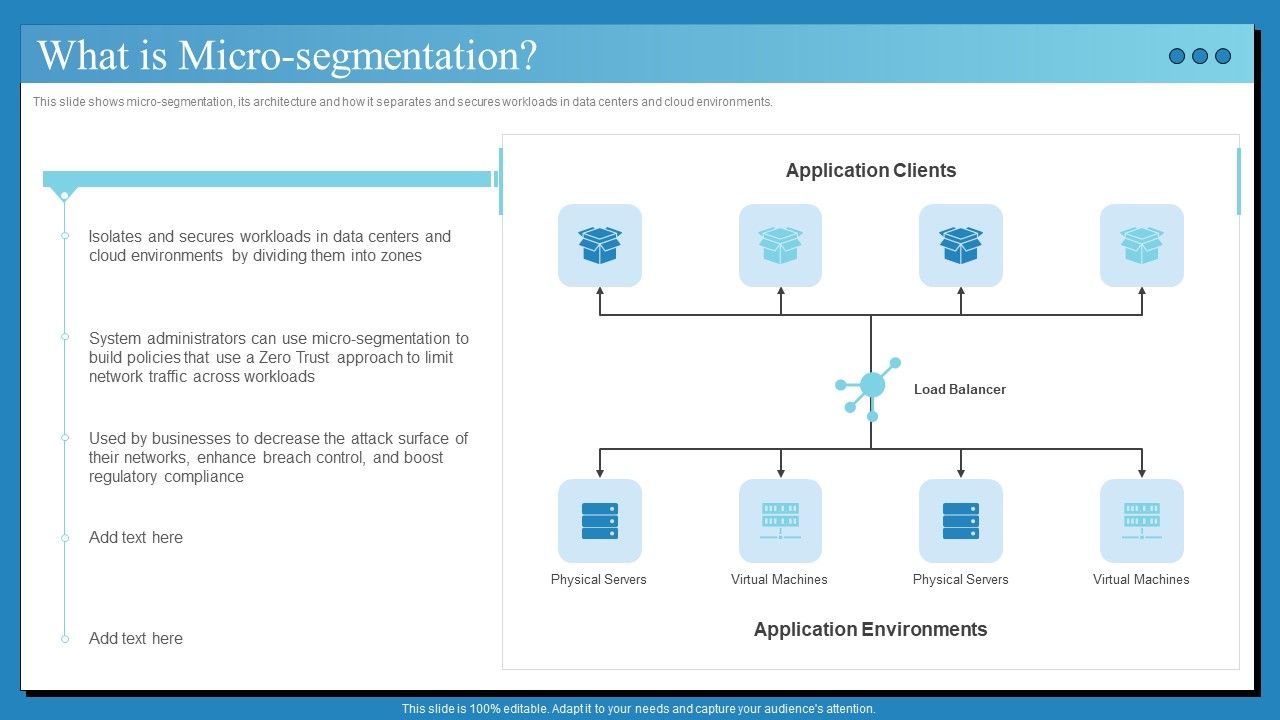1280x720 pixels.
Task: Select the 'Application Environments' heading
Action: [x=871, y=629]
